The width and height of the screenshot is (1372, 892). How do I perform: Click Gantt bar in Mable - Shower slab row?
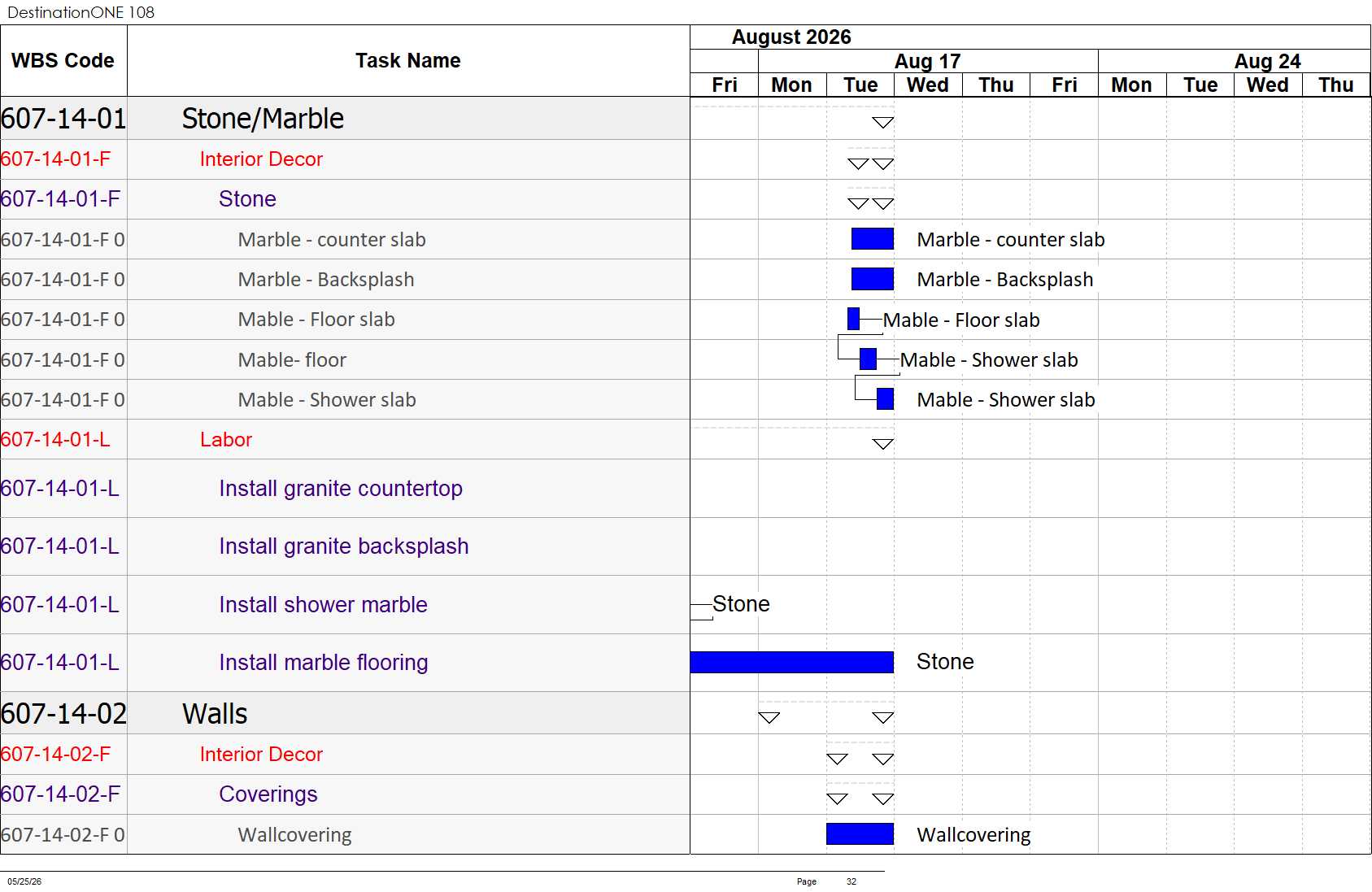tap(885, 398)
